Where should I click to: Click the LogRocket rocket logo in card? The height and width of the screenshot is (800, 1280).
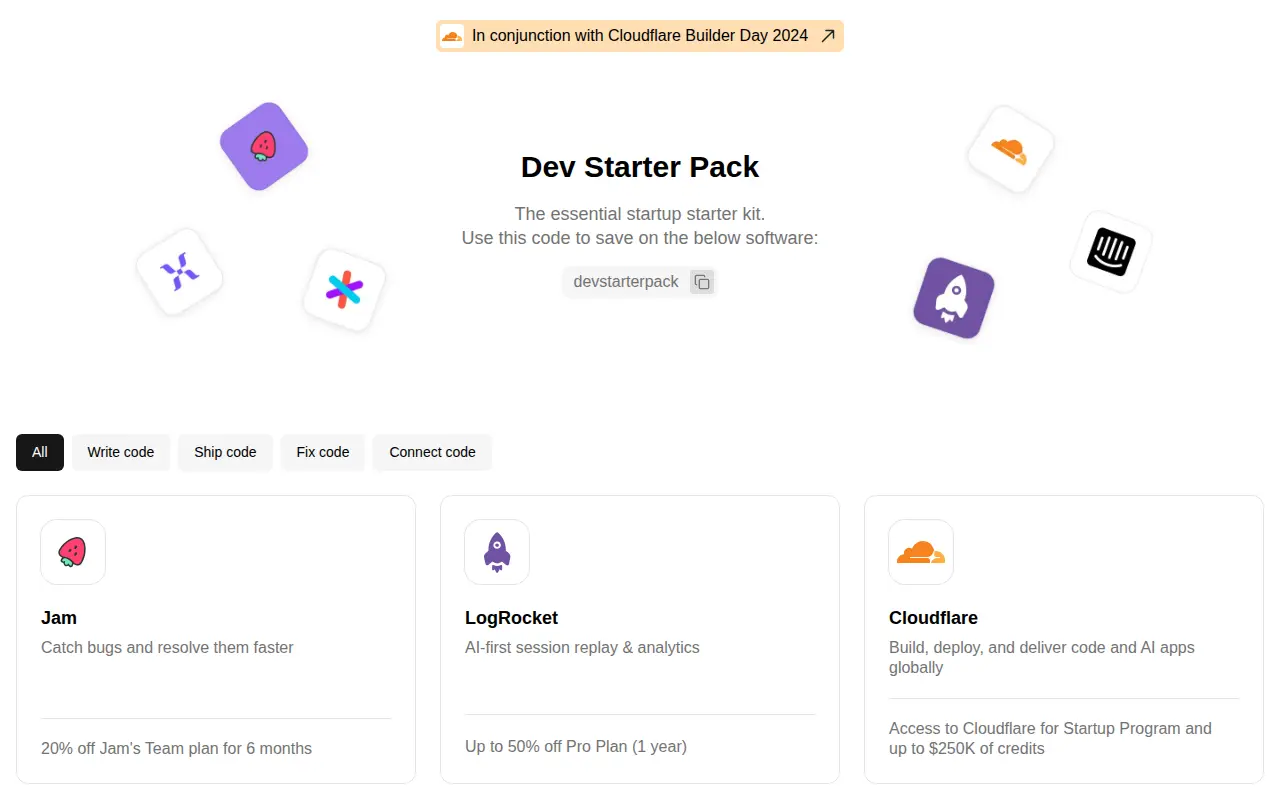pos(497,552)
